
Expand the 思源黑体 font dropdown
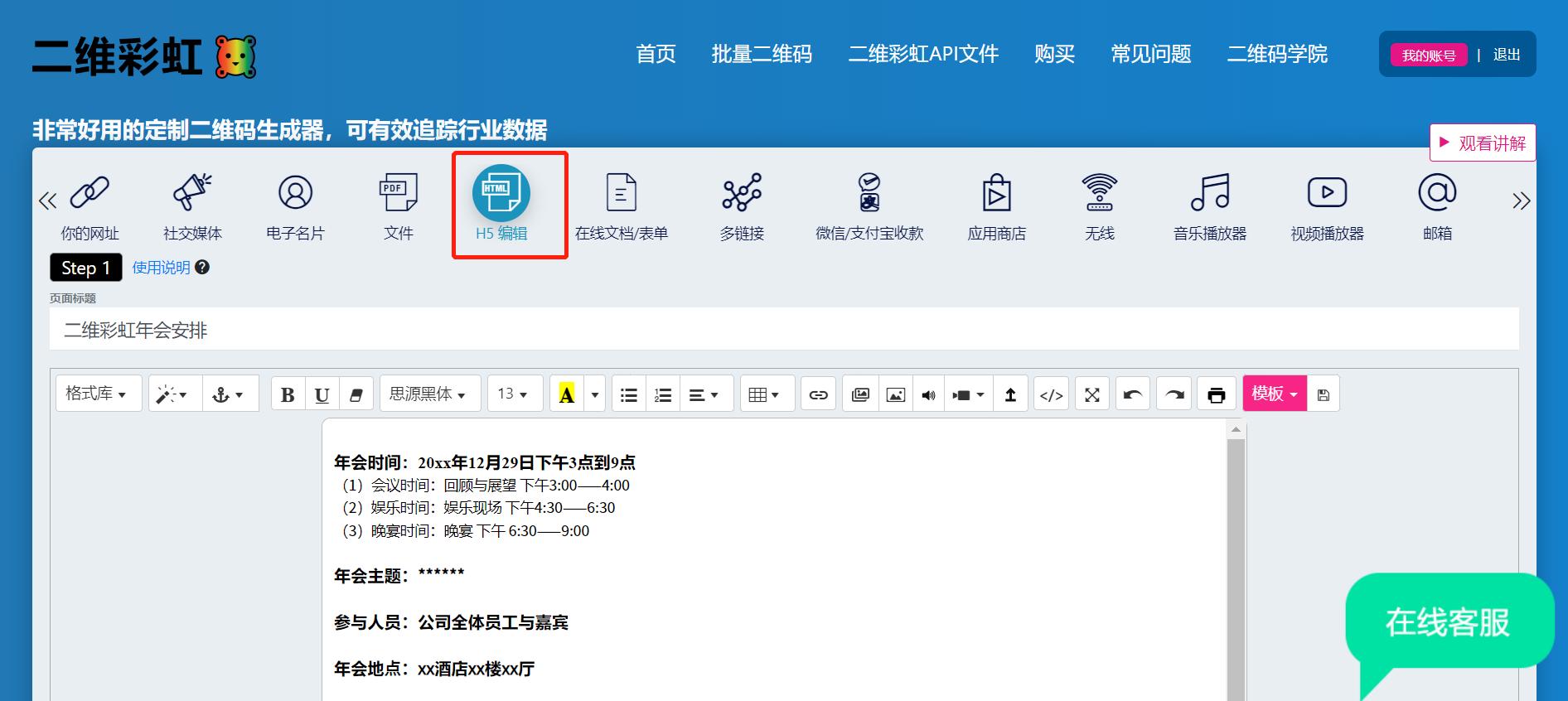click(428, 394)
